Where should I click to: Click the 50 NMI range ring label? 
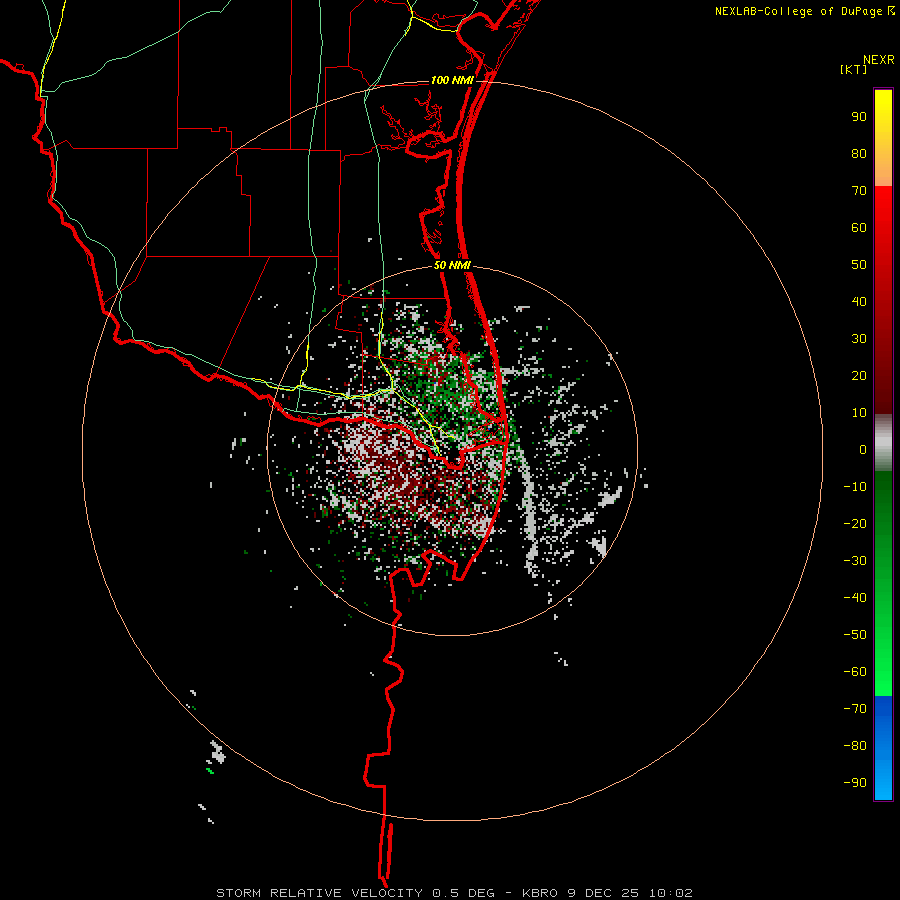pos(452,265)
